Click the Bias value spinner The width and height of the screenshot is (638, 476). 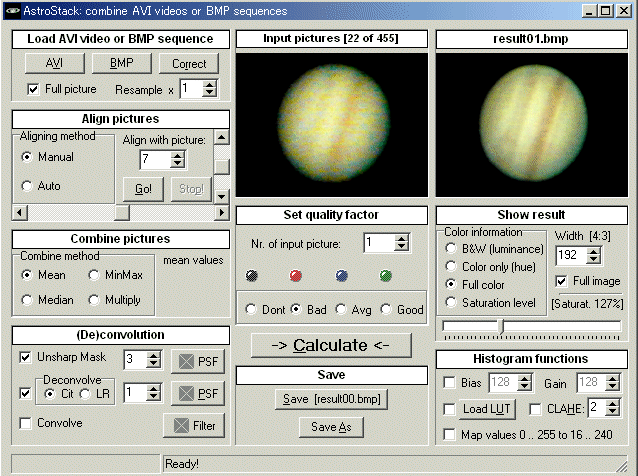point(524,382)
